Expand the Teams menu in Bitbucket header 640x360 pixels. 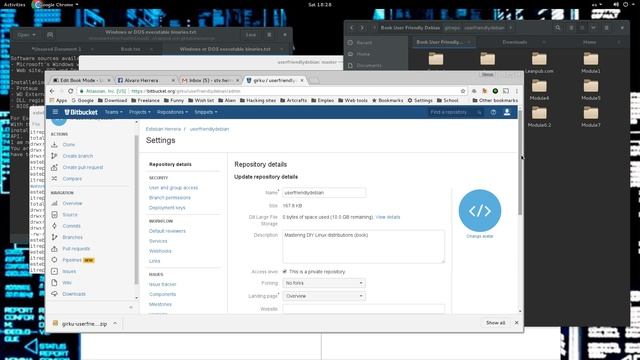click(113, 112)
